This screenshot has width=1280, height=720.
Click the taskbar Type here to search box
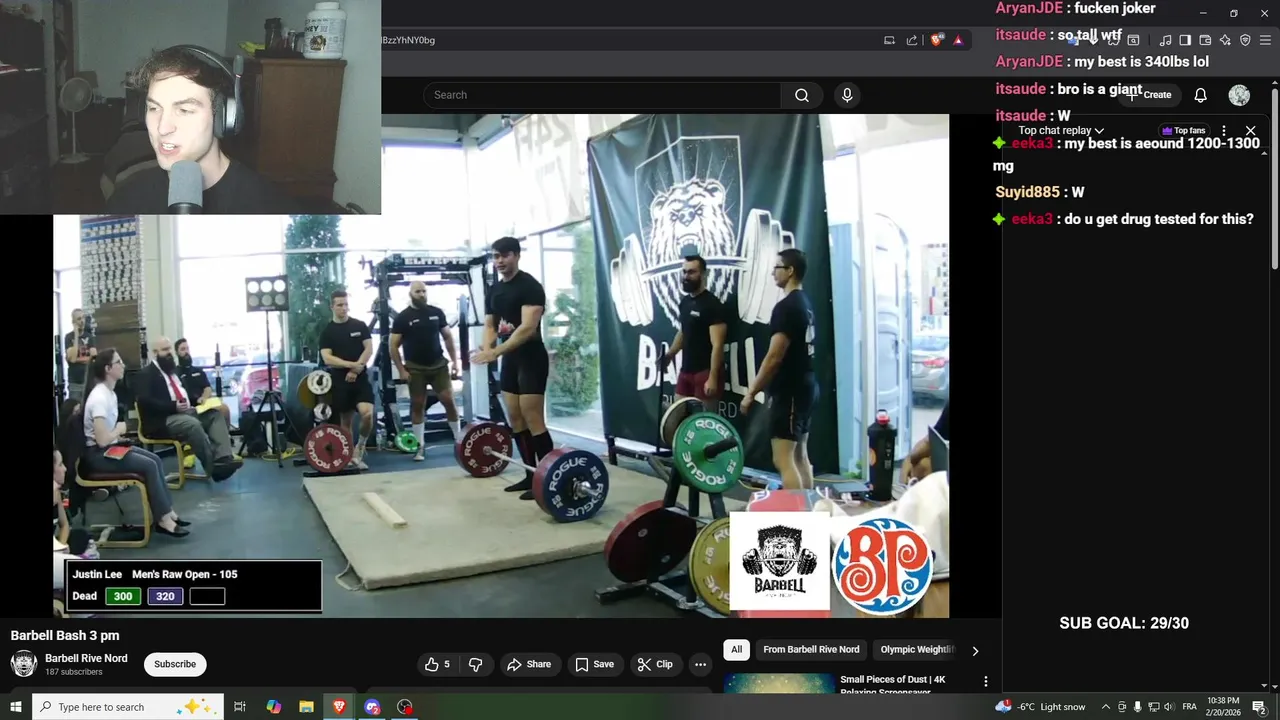[x=128, y=707]
